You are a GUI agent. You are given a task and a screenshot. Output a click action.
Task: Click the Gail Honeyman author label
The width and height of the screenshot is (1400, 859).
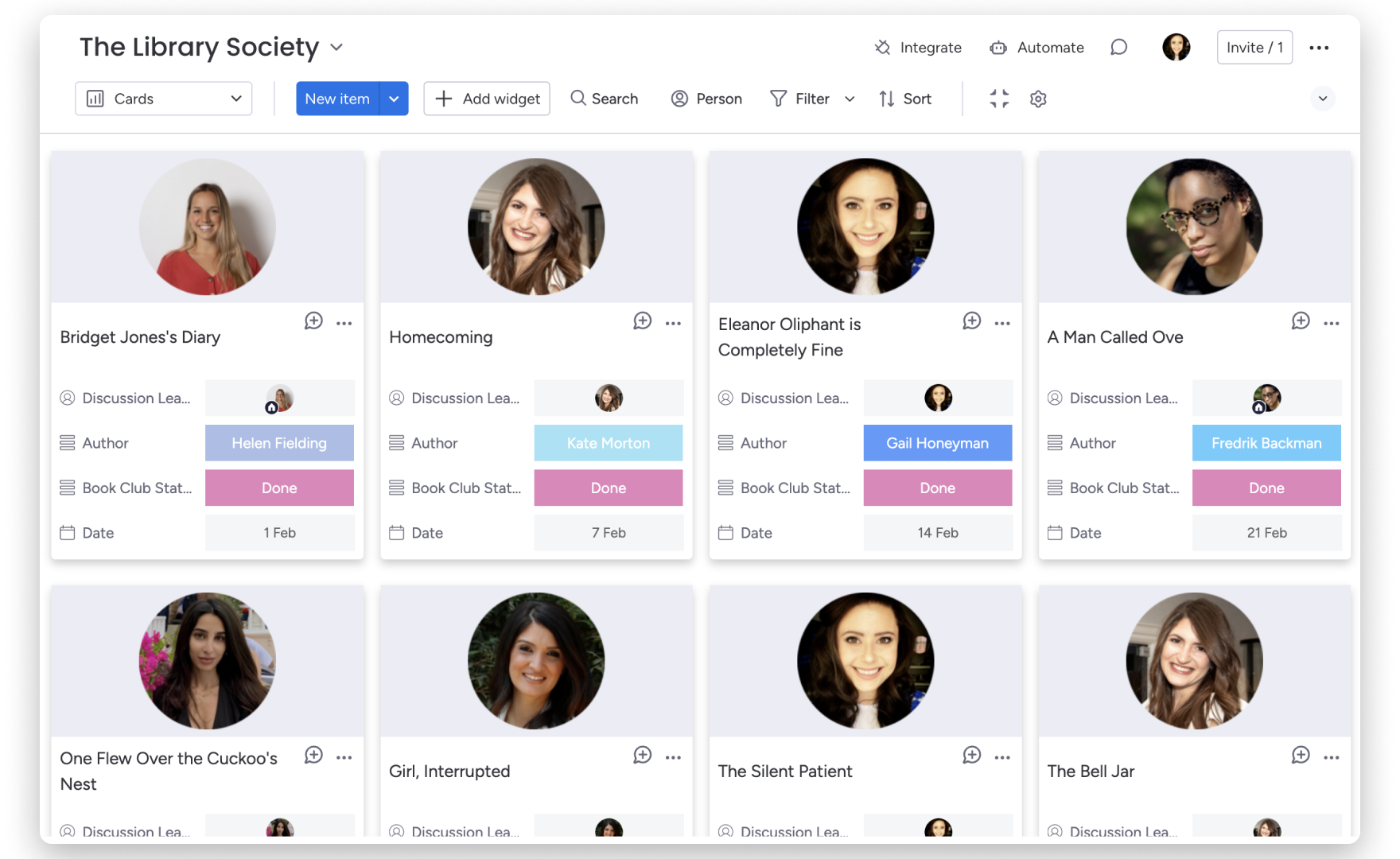pos(938,443)
